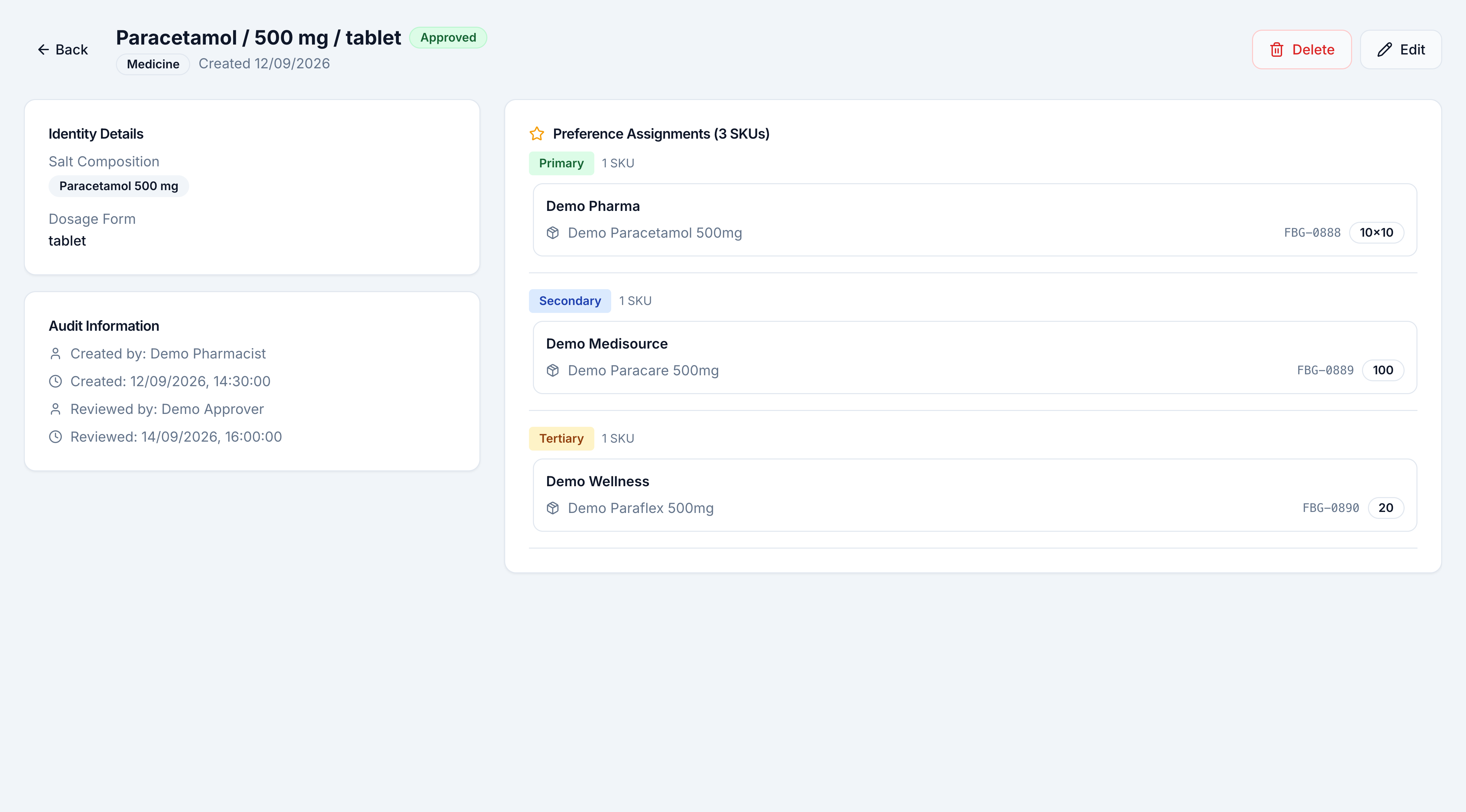
Task: Click the Demo Paraflex 500mg product name
Action: point(641,508)
